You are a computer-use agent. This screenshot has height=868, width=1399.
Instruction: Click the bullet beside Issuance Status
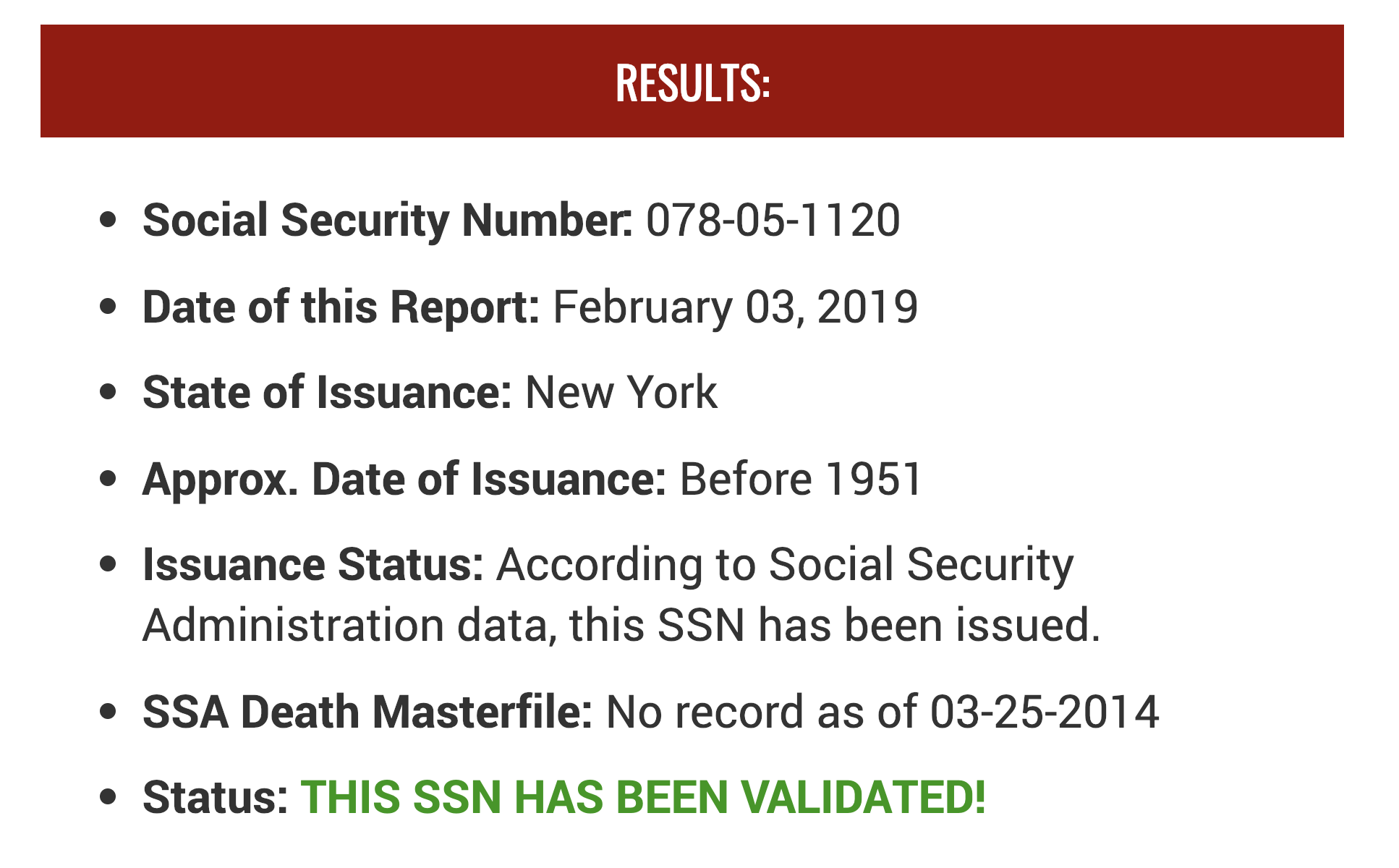pyautogui.click(x=109, y=564)
